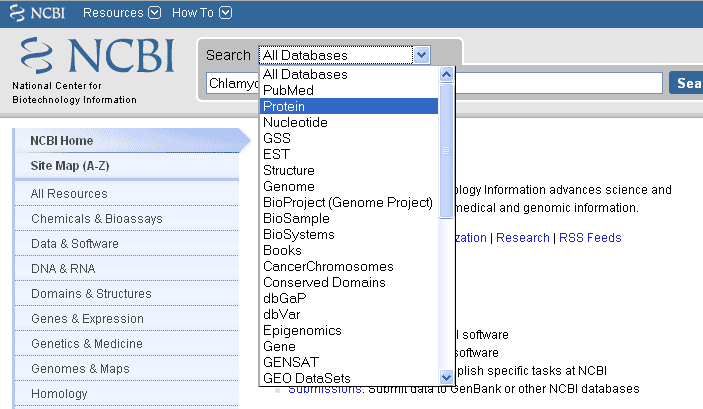703x409 pixels.
Task: Click the NCBI logo in header bar
Action: (36, 13)
